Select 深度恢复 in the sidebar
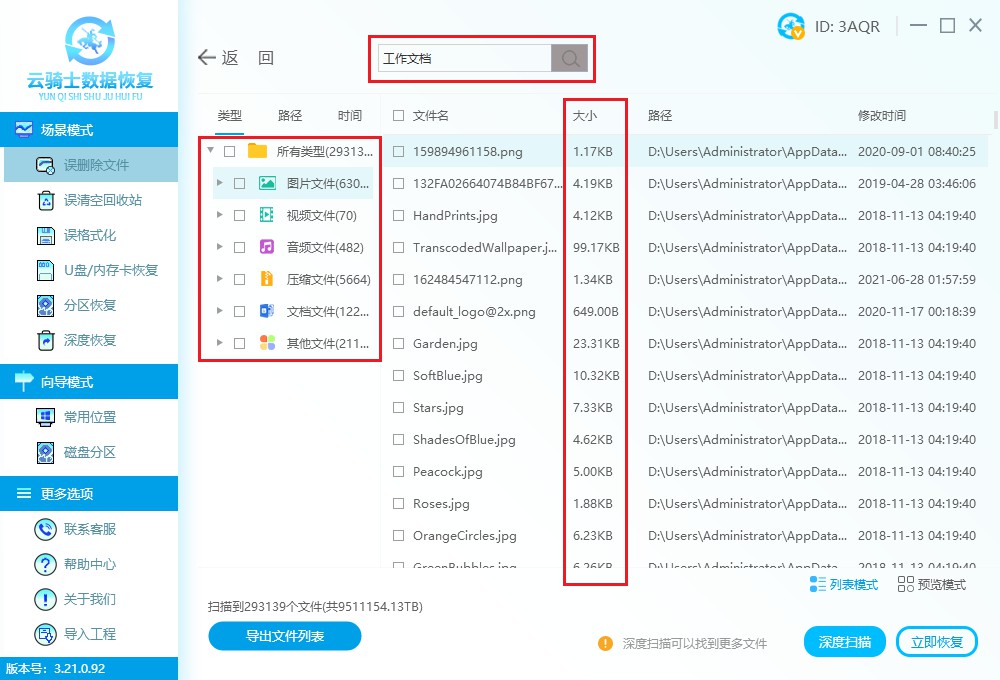1000x680 pixels. click(90, 340)
